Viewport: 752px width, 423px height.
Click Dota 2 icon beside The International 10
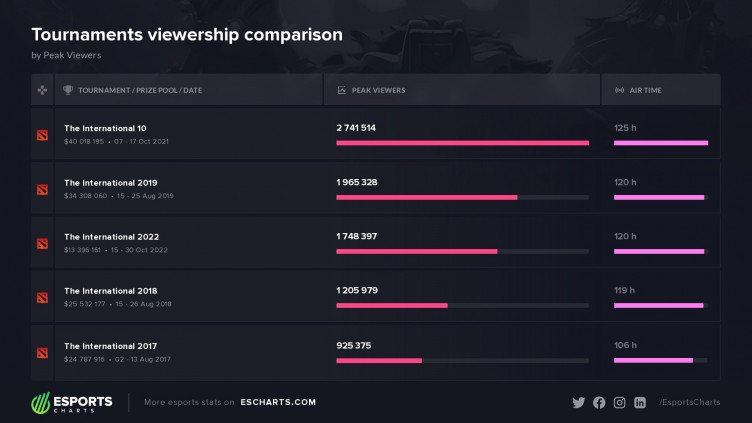click(x=42, y=135)
